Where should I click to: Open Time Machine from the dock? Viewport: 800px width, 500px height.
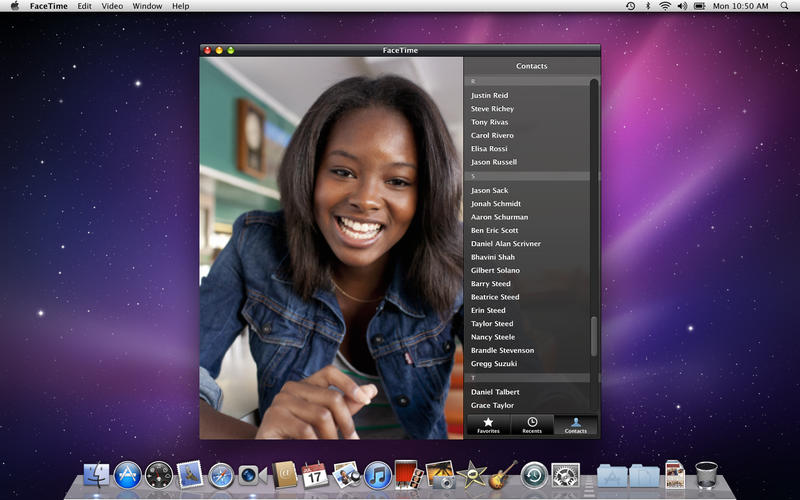534,474
